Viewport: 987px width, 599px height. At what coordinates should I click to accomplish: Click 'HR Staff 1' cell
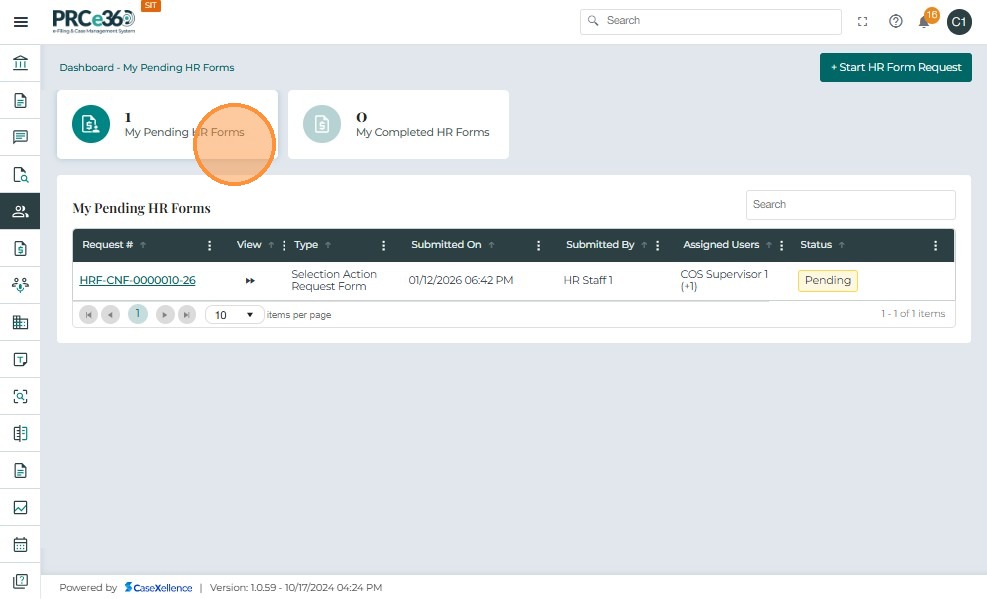coord(588,281)
